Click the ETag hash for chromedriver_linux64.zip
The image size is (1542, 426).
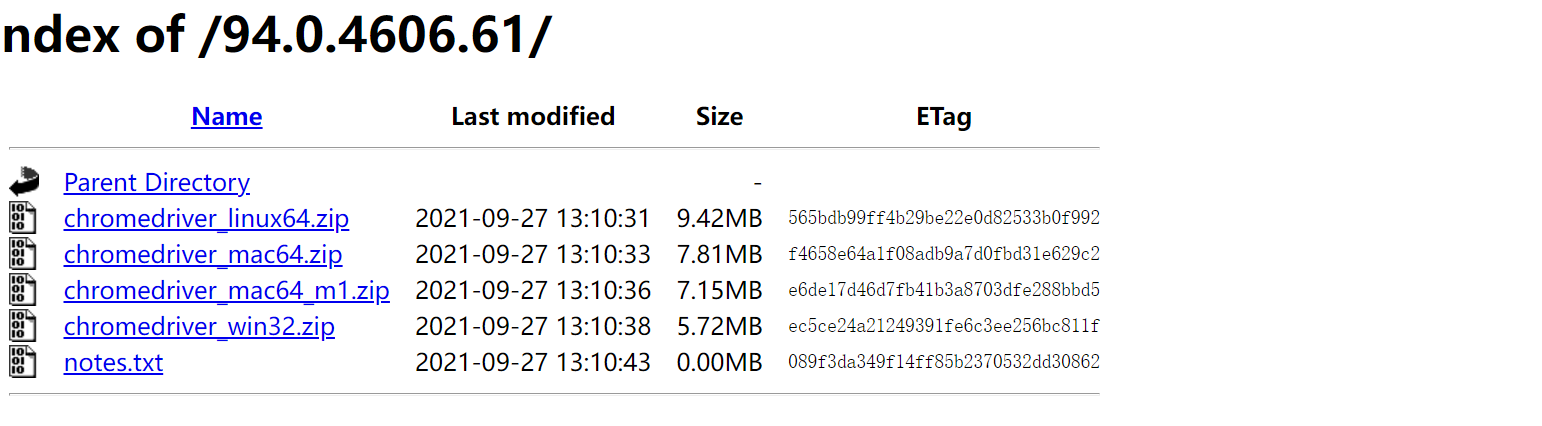(943, 218)
